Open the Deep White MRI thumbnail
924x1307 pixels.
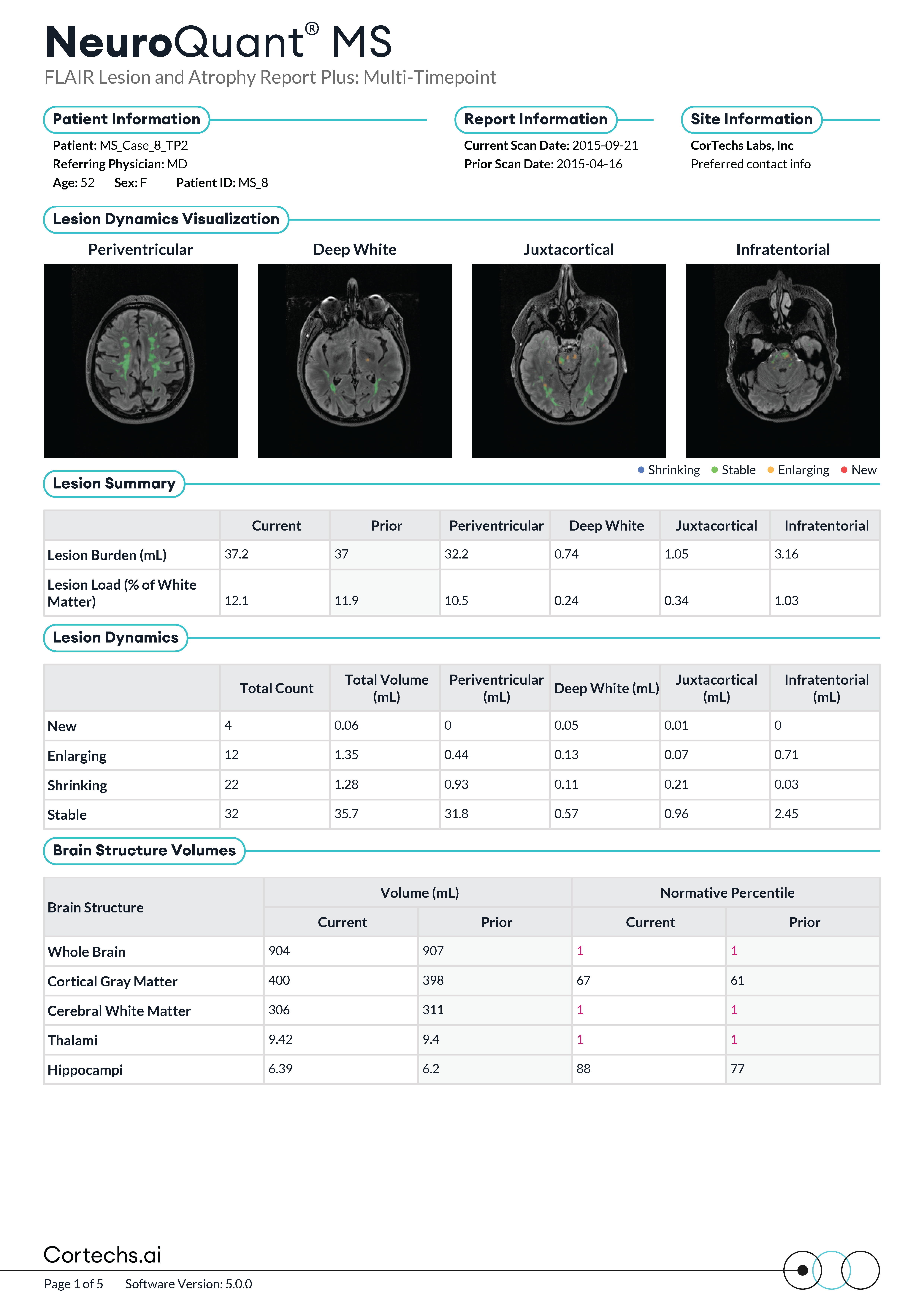[355, 360]
